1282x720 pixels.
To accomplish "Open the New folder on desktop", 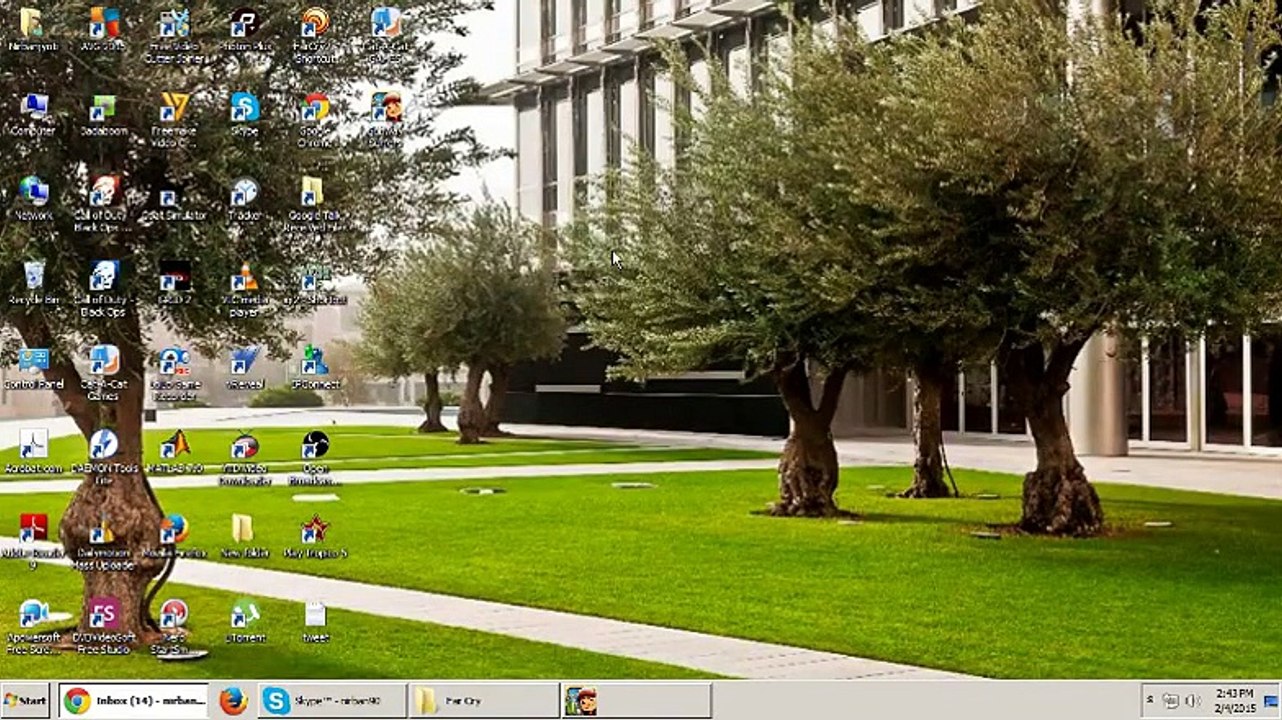I will tap(243, 536).
